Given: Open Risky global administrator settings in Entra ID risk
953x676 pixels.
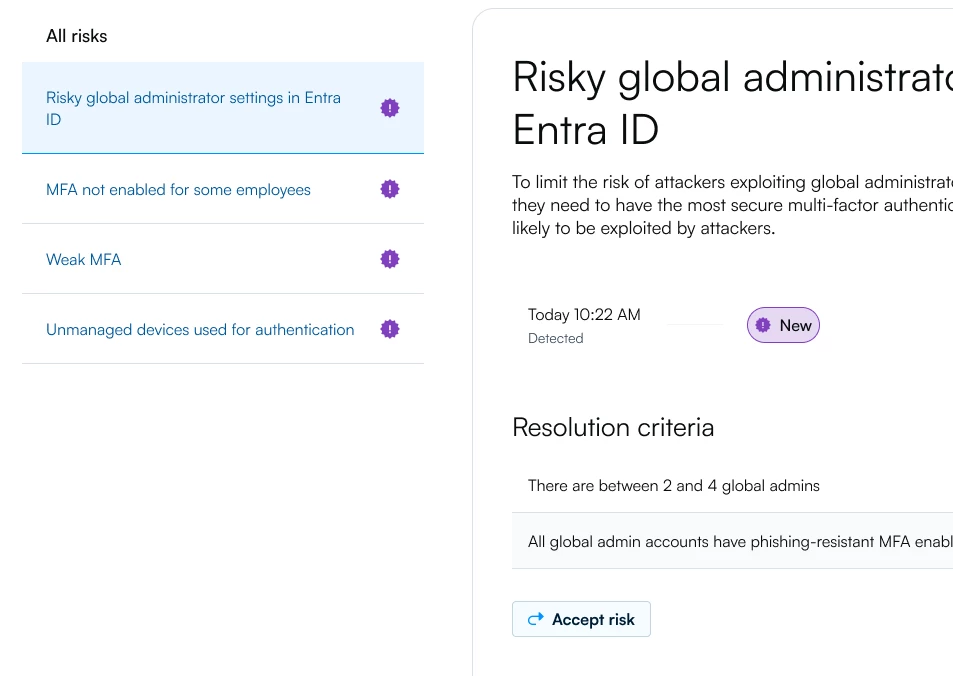Looking at the screenshot, I should 193,108.
